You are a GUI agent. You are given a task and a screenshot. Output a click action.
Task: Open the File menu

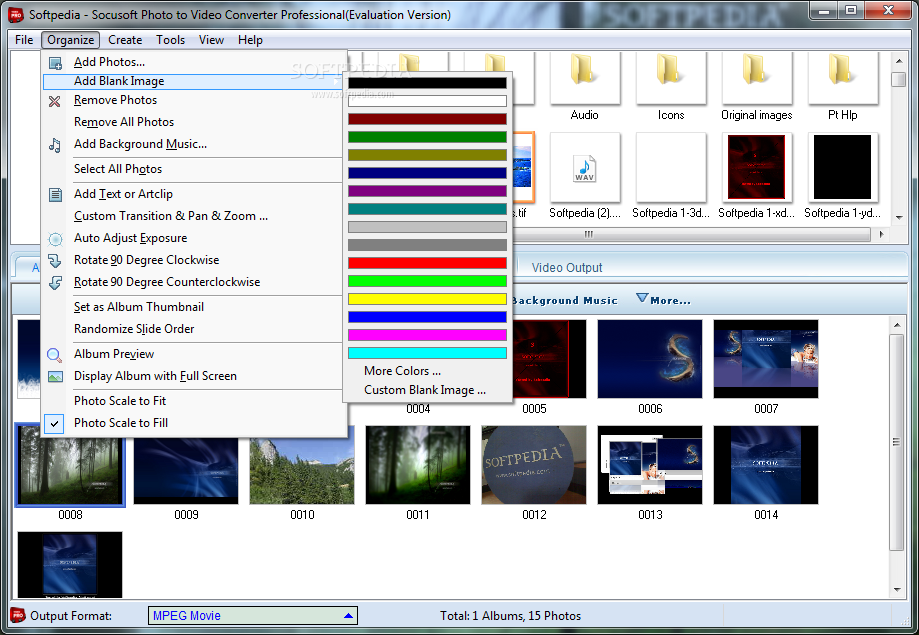(x=24, y=40)
